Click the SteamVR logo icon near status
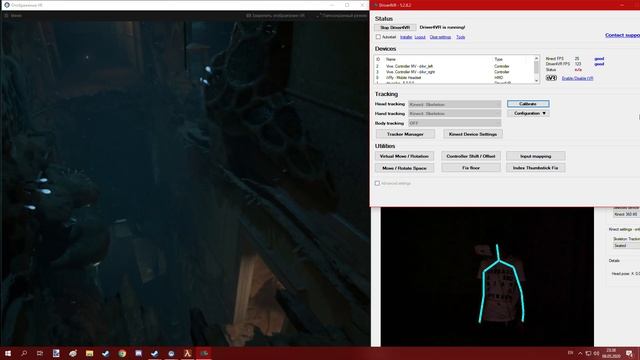This screenshot has height=360, width=640. click(x=551, y=78)
